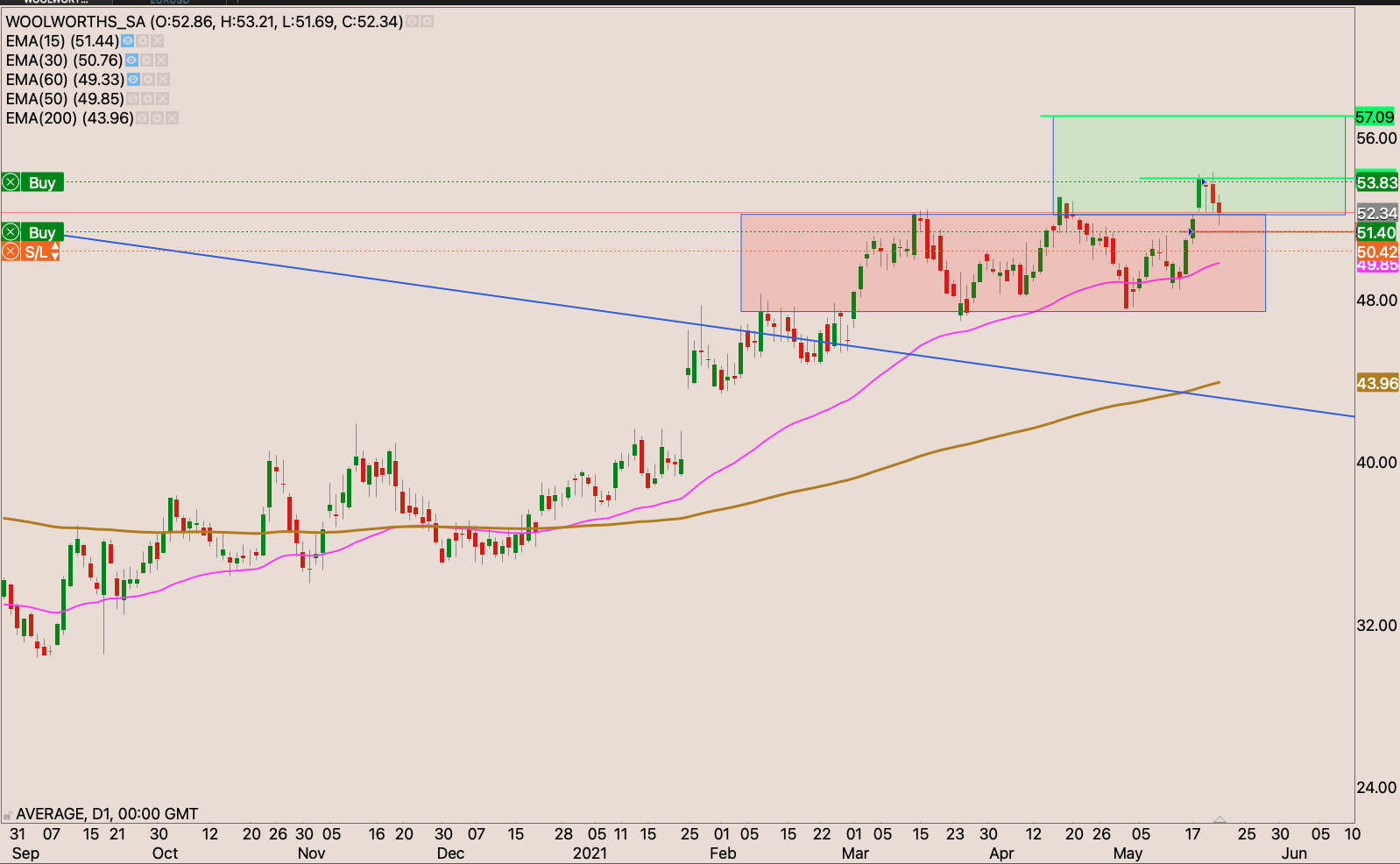Image resolution: width=1400 pixels, height=864 pixels.
Task: Delete the EMA(50) indicator using its X
Action: (162, 99)
